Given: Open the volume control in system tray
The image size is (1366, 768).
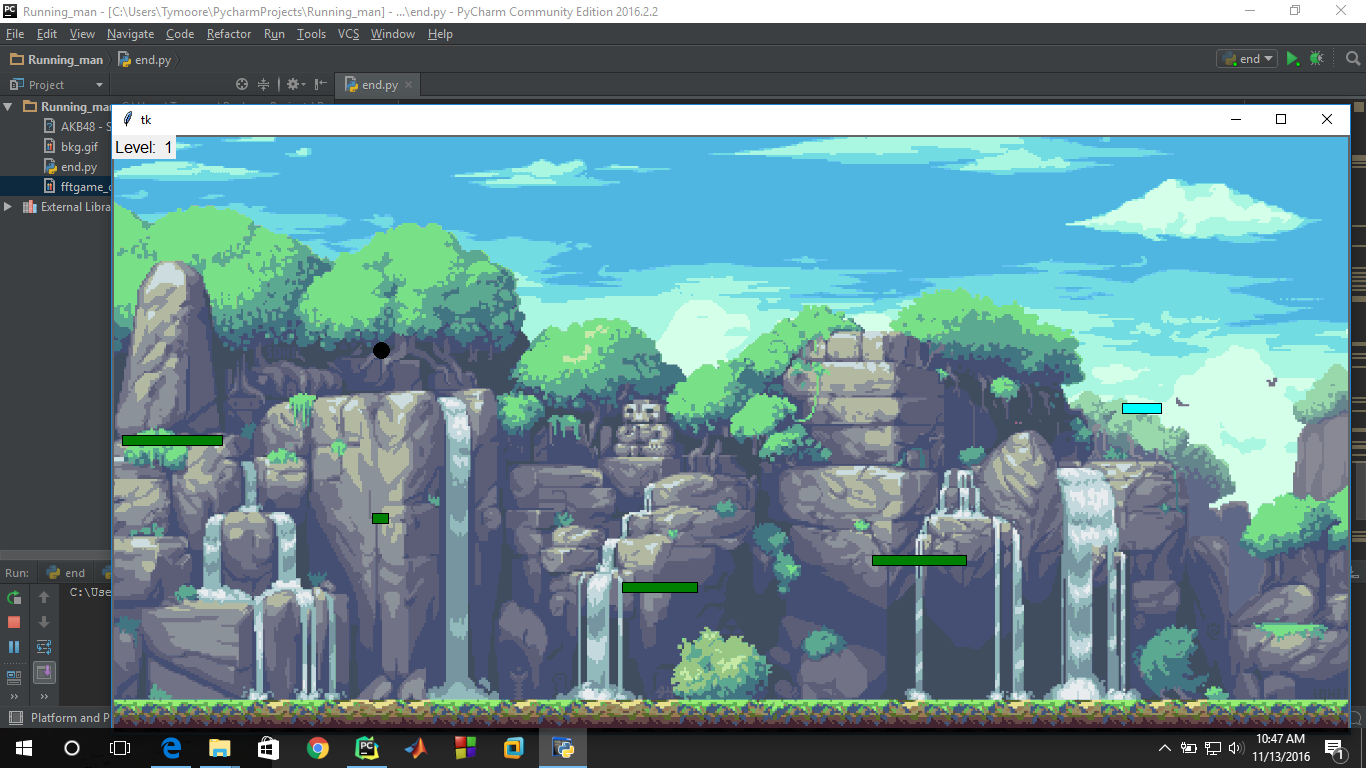Looking at the screenshot, I should tap(1236, 748).
